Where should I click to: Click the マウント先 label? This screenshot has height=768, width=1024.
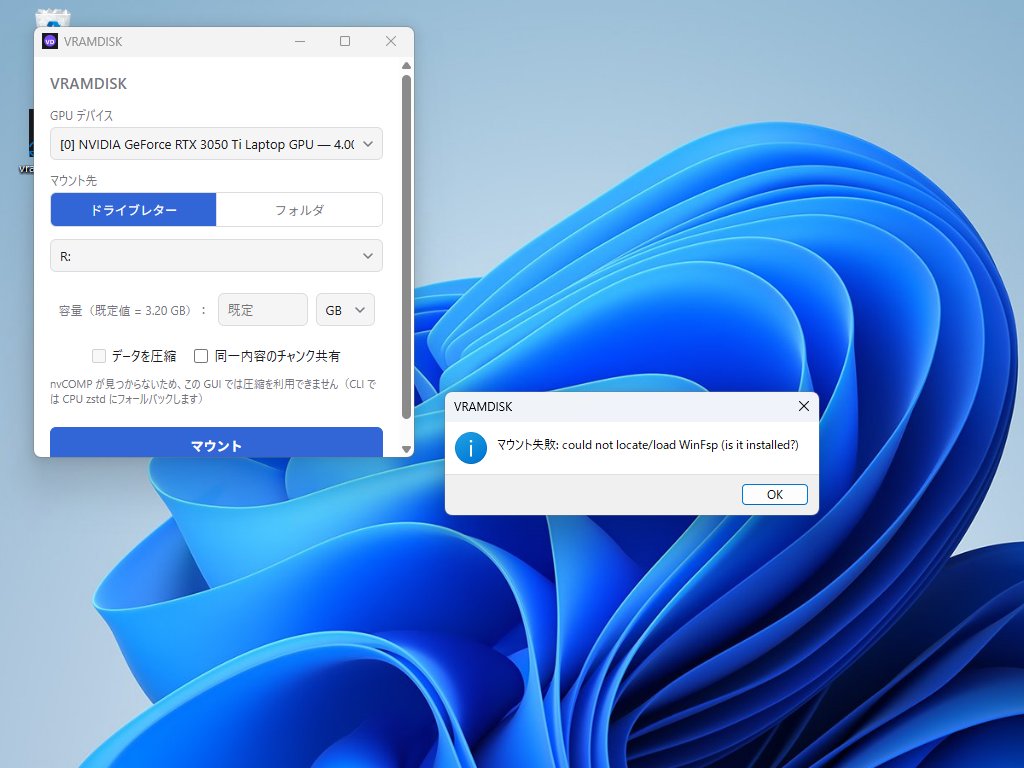(73, 180)
